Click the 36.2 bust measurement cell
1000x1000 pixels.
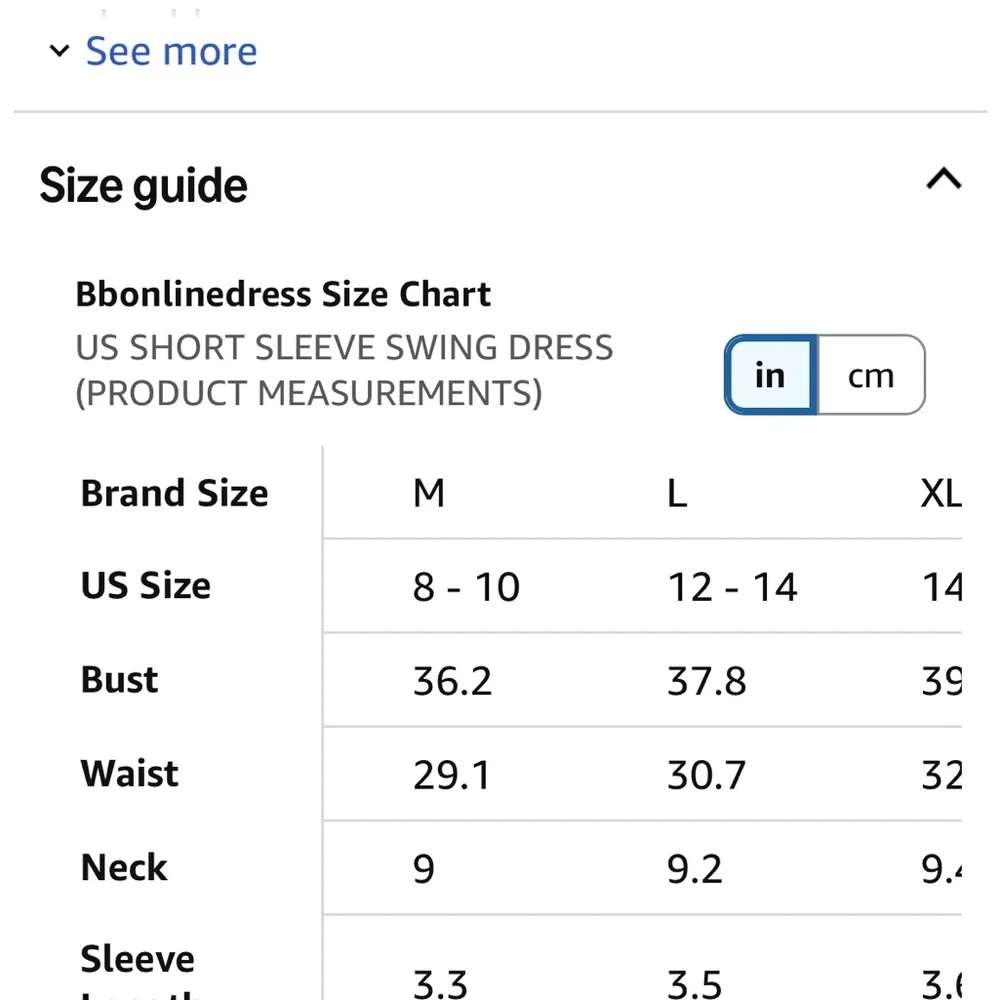[452, 682]
